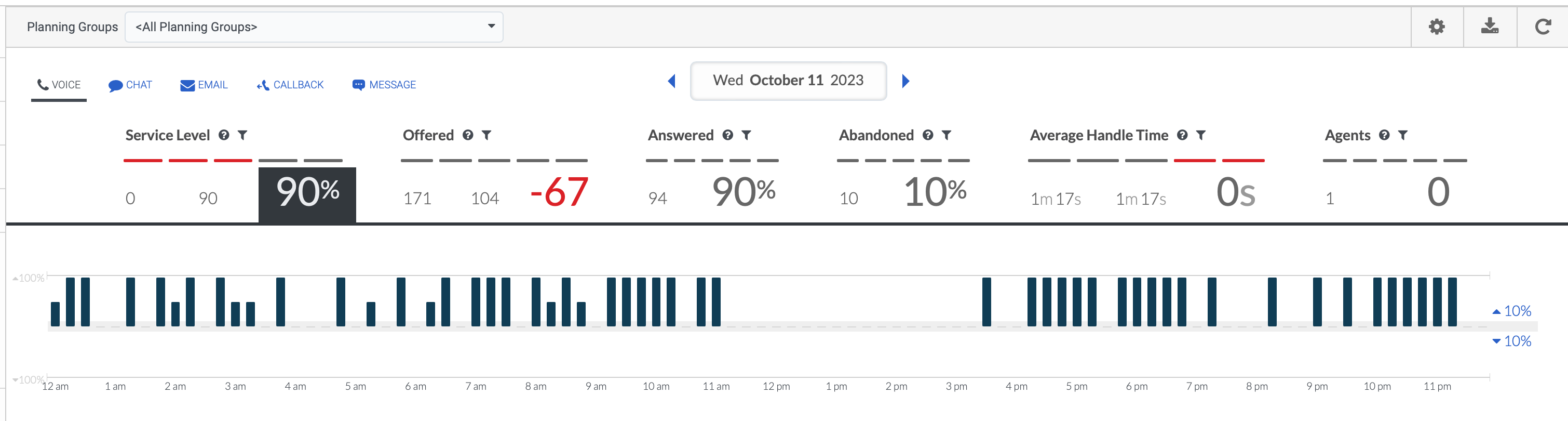
Task: Select the highlighted 90% Service Level tile
Action: pos(307,194)
